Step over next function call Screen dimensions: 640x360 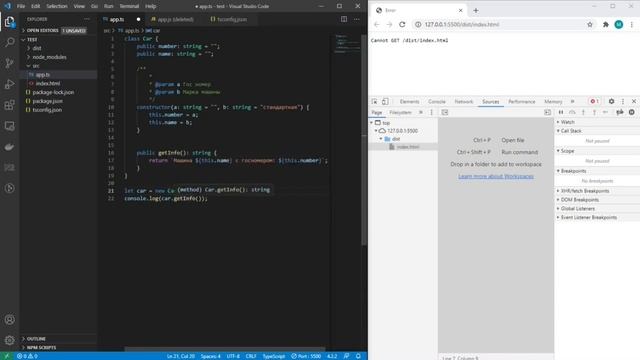572,112
